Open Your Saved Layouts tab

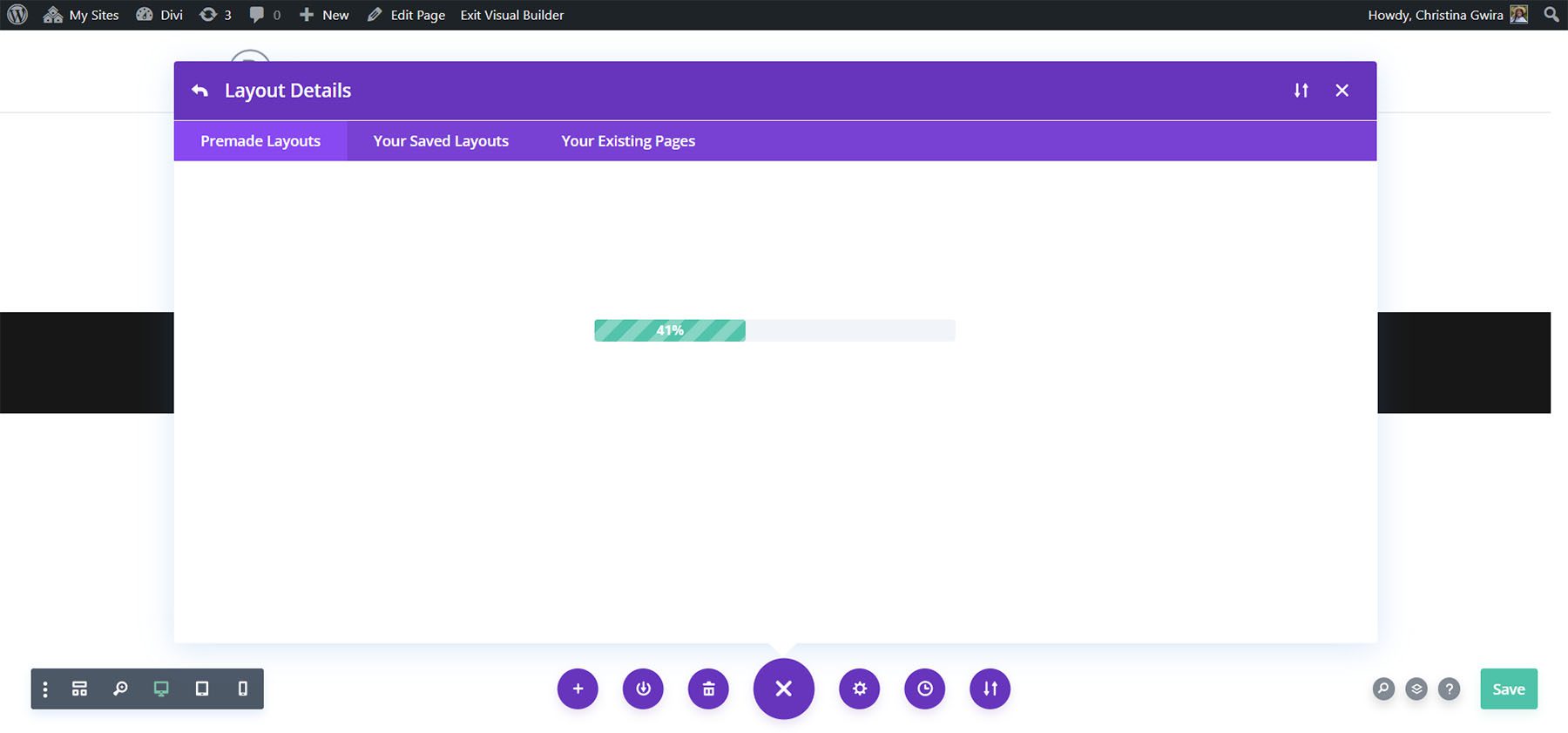click(441, 141)
